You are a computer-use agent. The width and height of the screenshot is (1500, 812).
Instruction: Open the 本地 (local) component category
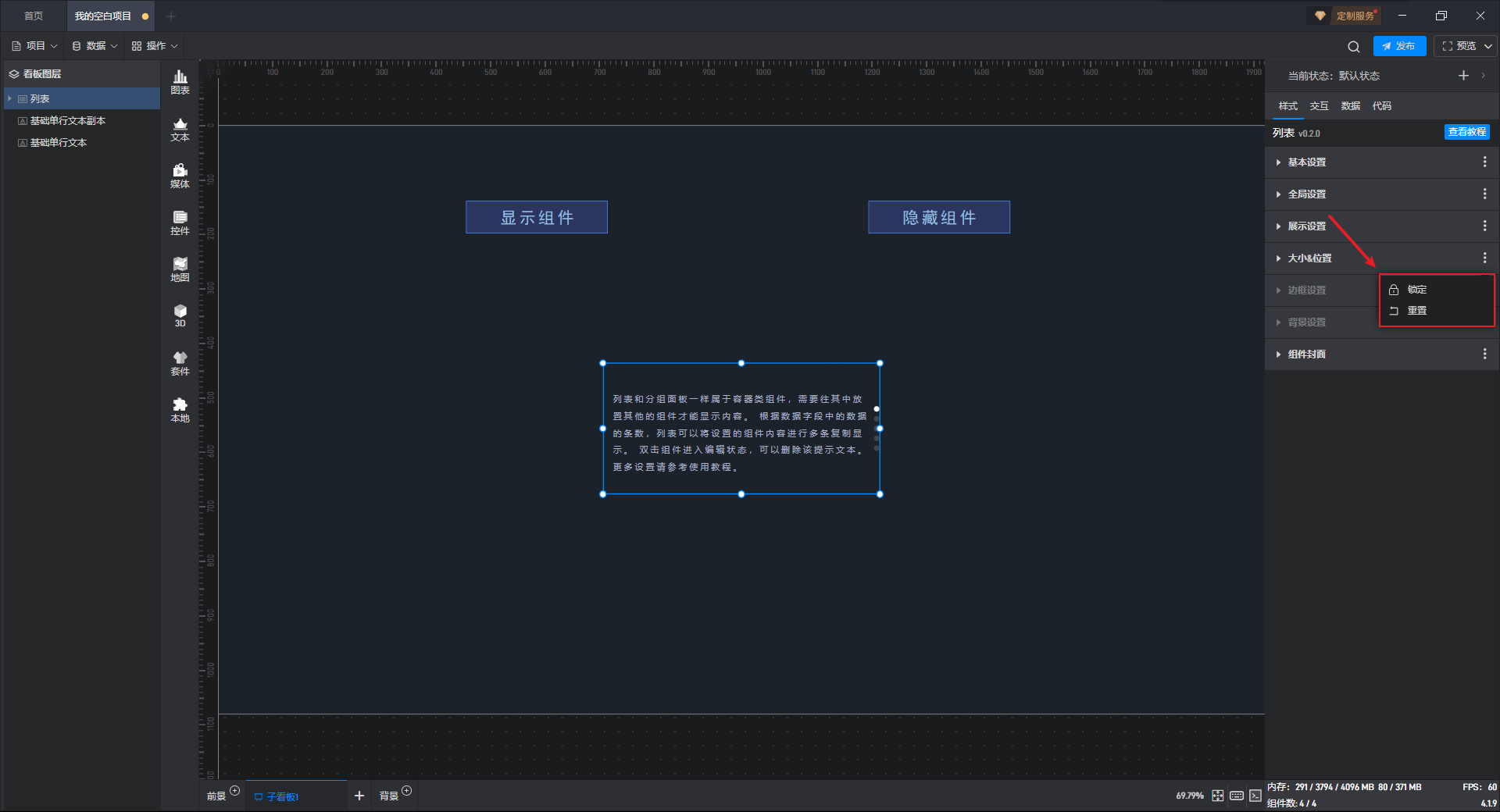(x=180, y=410)
